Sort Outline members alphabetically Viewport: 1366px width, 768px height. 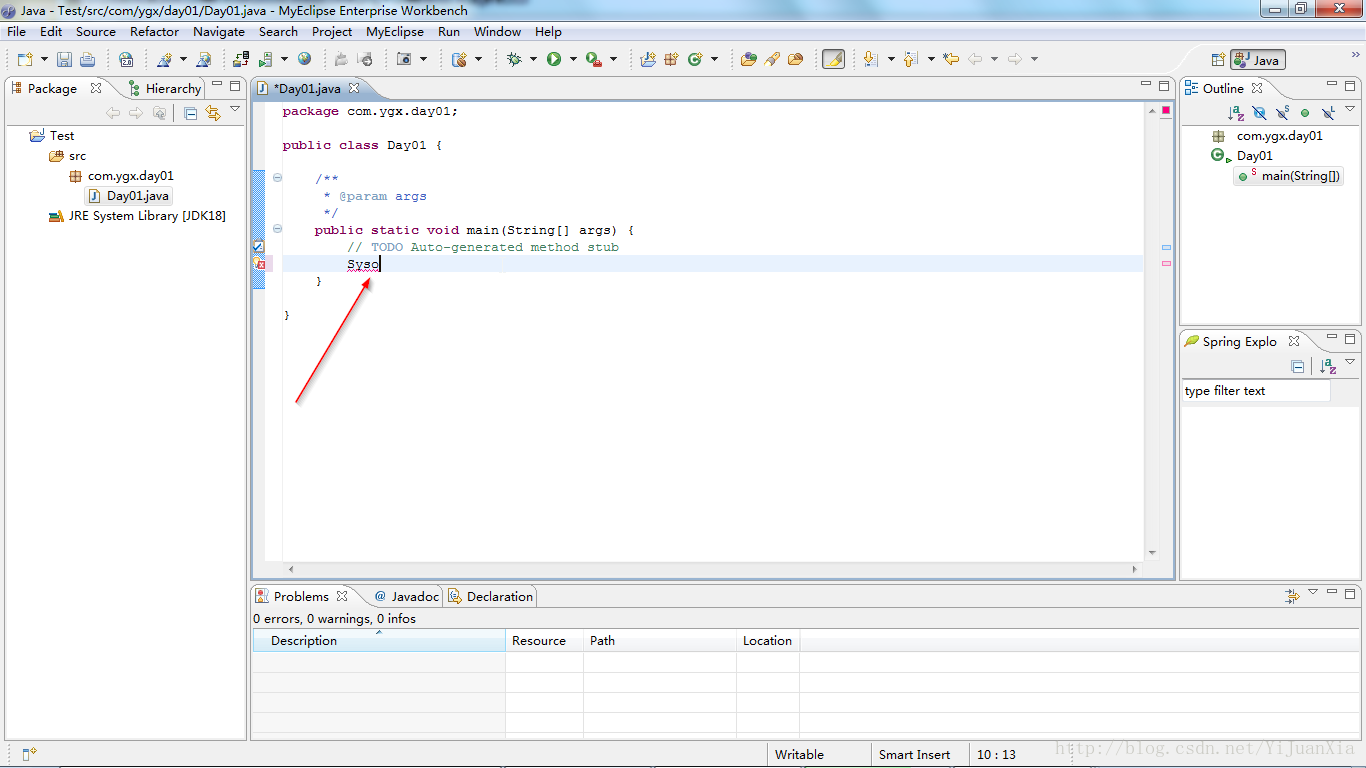pyautogui.click(x=1236, y=113)
